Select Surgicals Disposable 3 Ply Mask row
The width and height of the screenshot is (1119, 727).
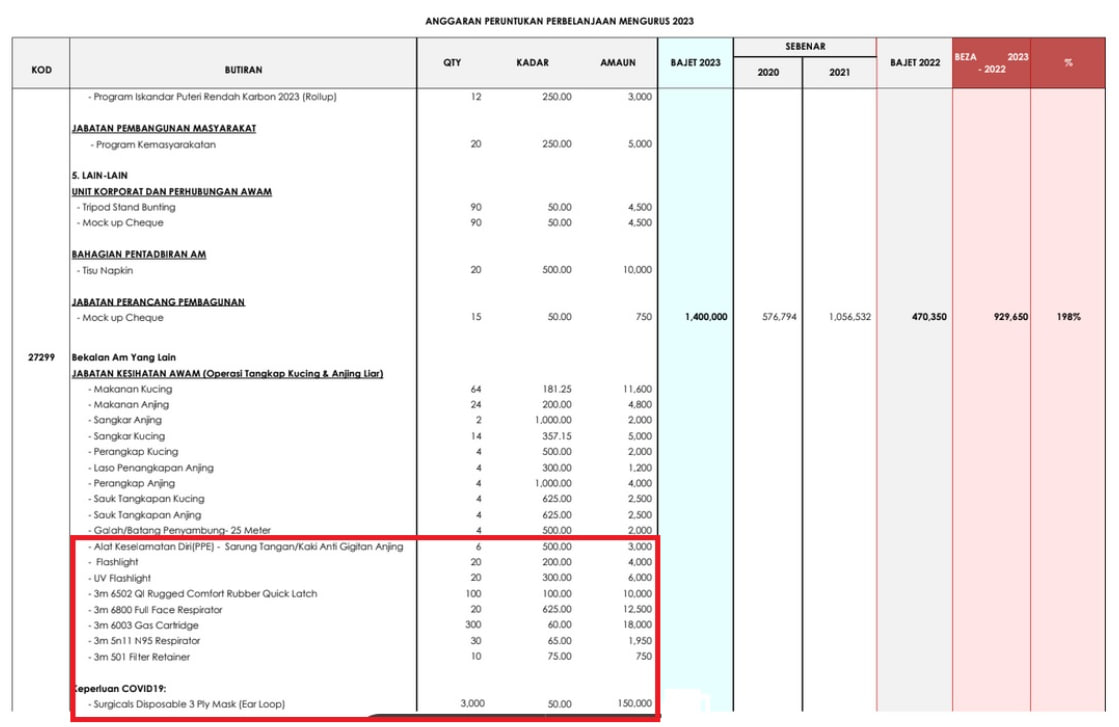[x=364, y=704]
